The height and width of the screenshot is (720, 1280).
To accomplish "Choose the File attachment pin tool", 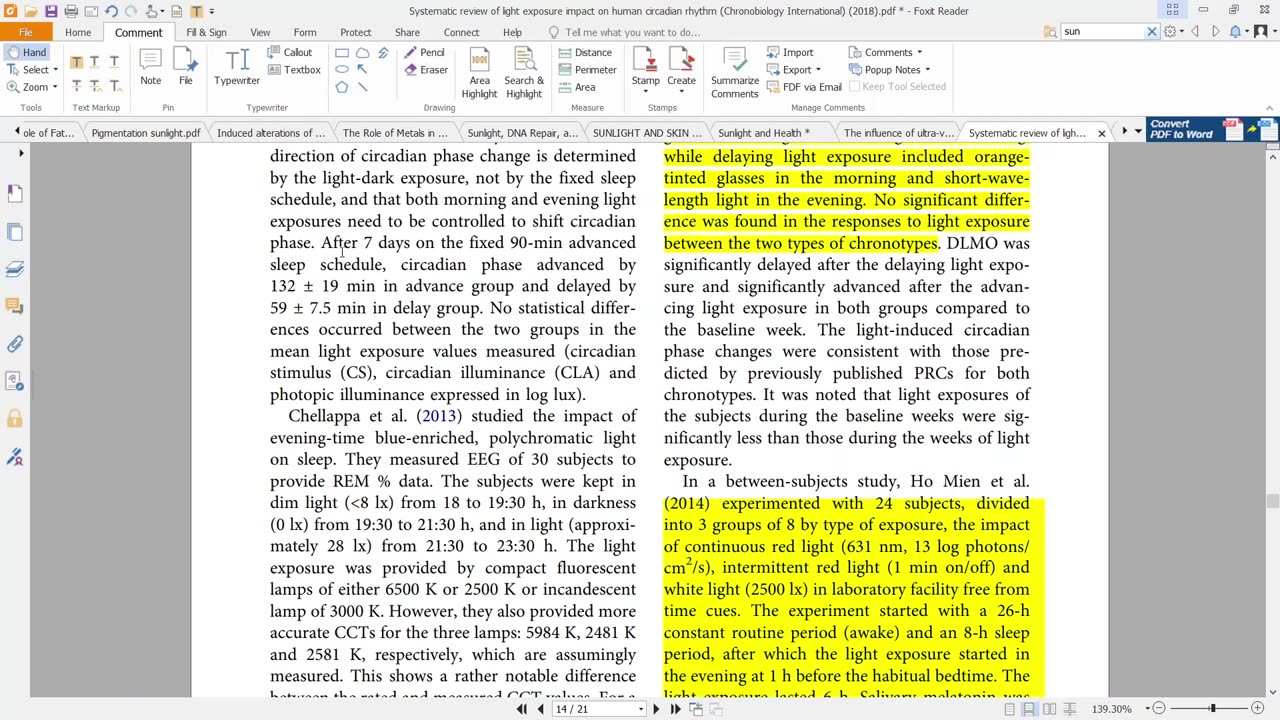I will [x=185, y=68].
